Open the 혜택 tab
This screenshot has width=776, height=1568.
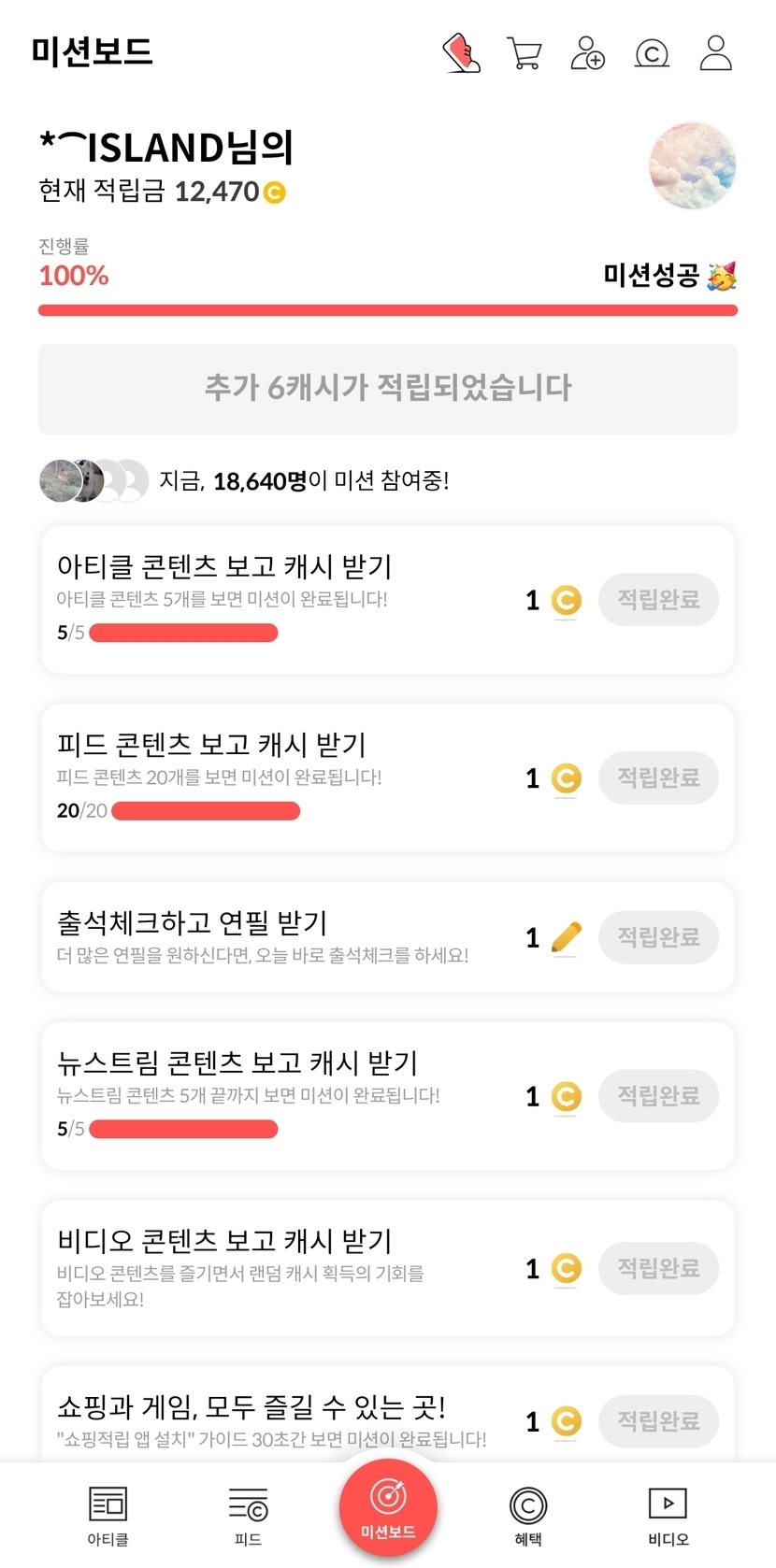(528, 1514)
